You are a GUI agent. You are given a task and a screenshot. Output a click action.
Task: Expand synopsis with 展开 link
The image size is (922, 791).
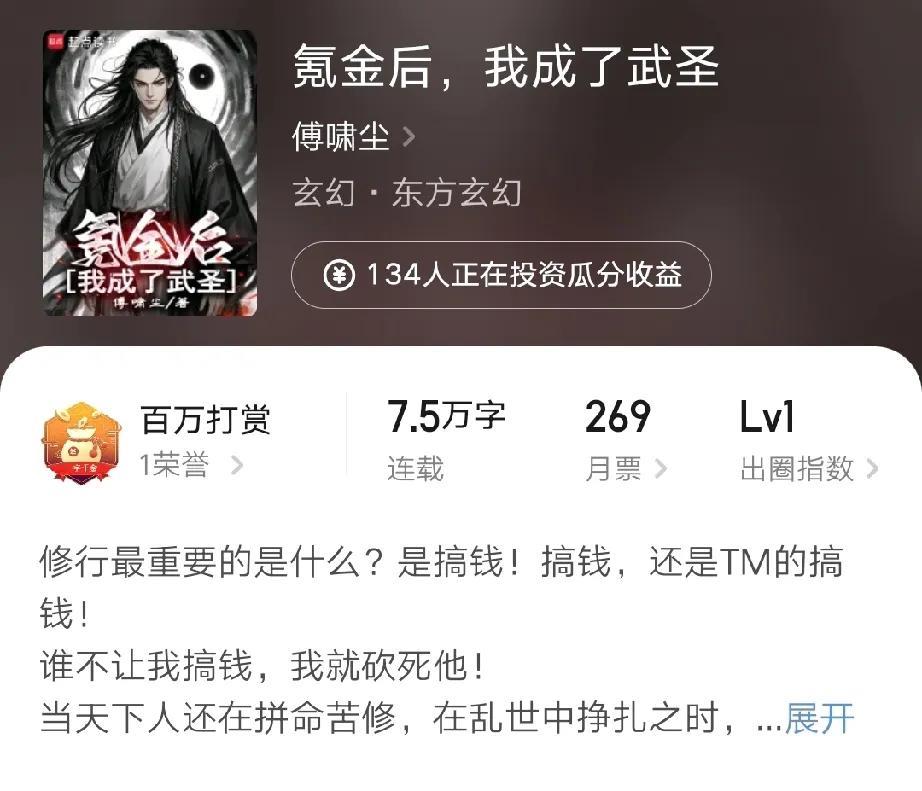(x=819, y=718)
